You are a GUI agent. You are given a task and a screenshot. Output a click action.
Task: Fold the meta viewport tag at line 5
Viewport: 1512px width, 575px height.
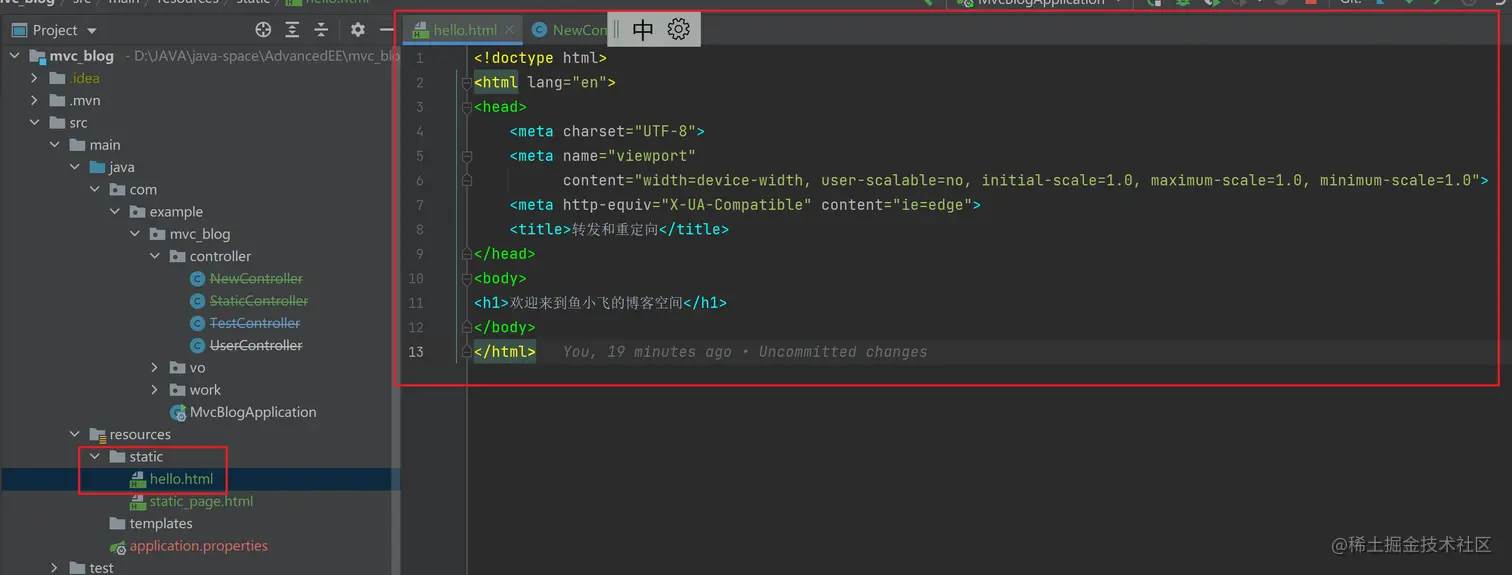(x=467, y=156)
